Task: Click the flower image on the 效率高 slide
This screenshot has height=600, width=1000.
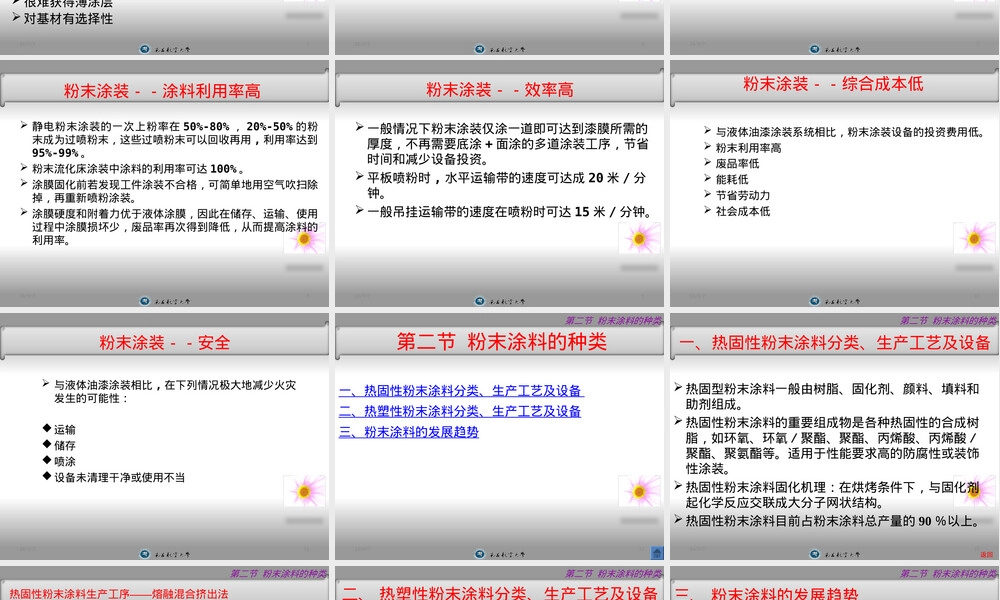Action: [x=640, y=238]
